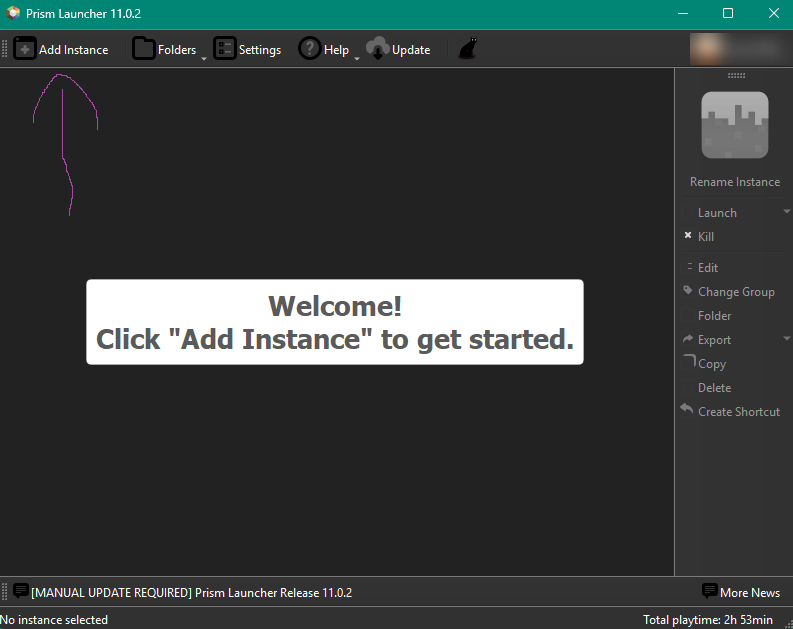Screen dimensions: 793x629
Task: Open instance Folder action in side panel
Action: click(715, 316)
